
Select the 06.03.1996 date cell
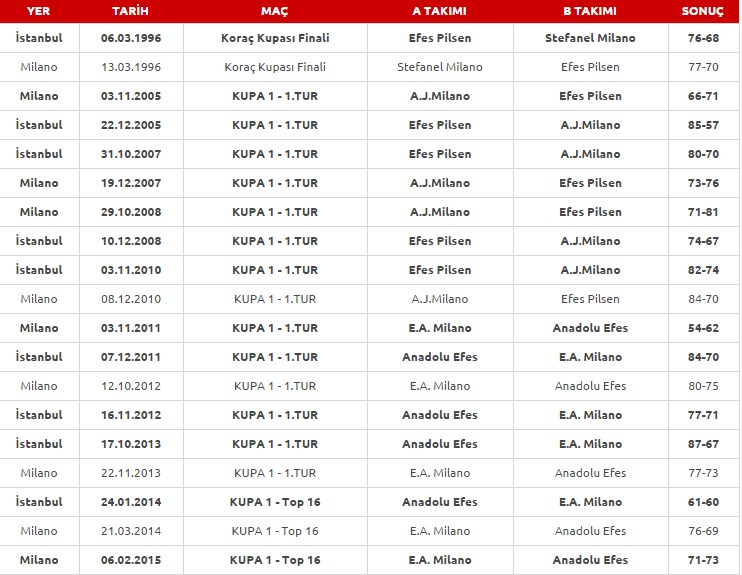pyautogui.click(x=130, y=38)
